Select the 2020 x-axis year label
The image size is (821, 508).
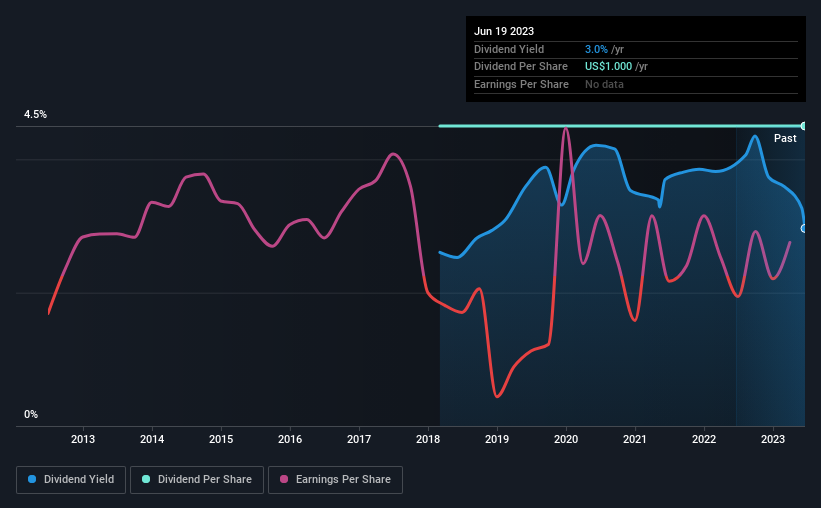[x=566, y=439]
